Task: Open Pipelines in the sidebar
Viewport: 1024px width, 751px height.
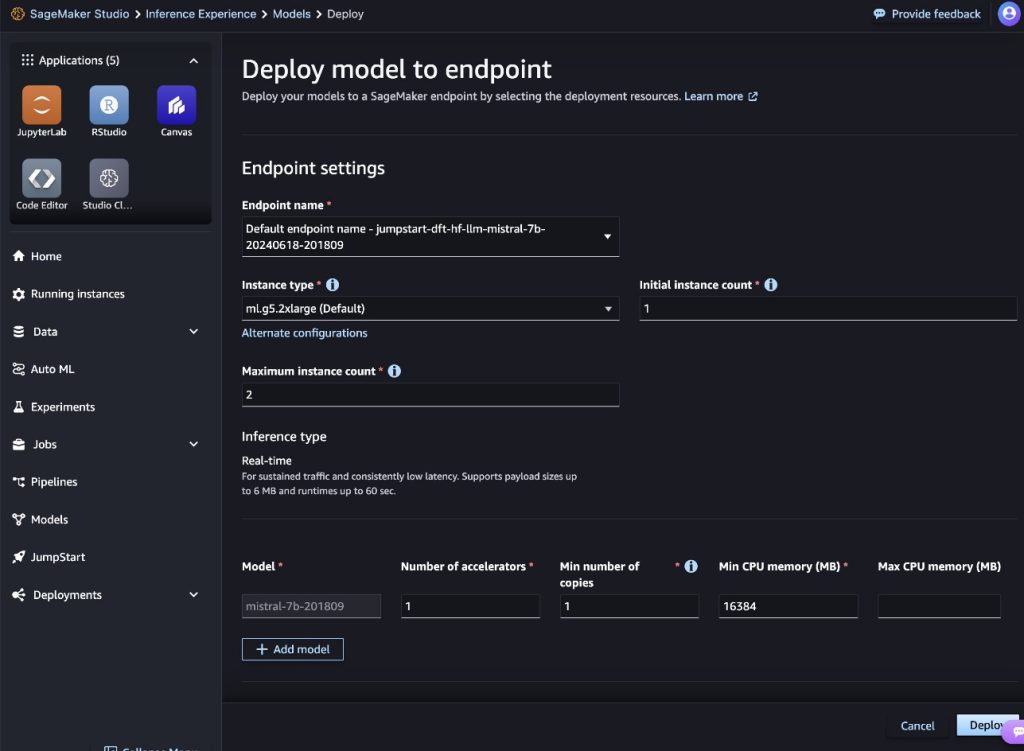Action: pos(45,482)
